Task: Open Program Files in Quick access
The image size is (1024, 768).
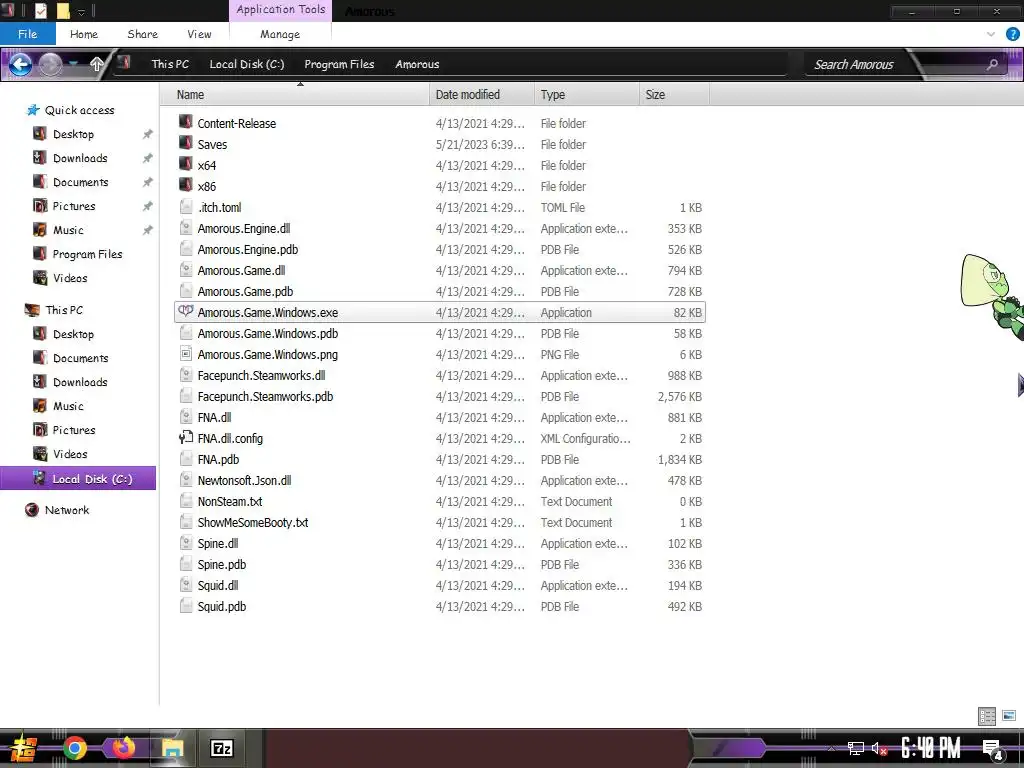Action: click(87, 254)
